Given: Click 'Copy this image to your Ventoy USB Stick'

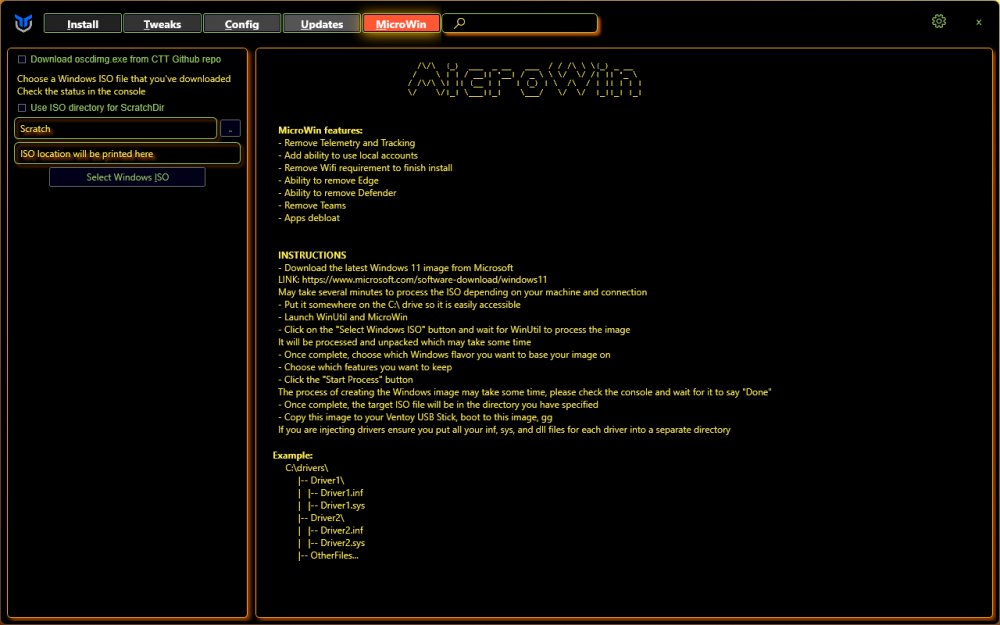Looking at the screenshot, I should click(415, 417).
